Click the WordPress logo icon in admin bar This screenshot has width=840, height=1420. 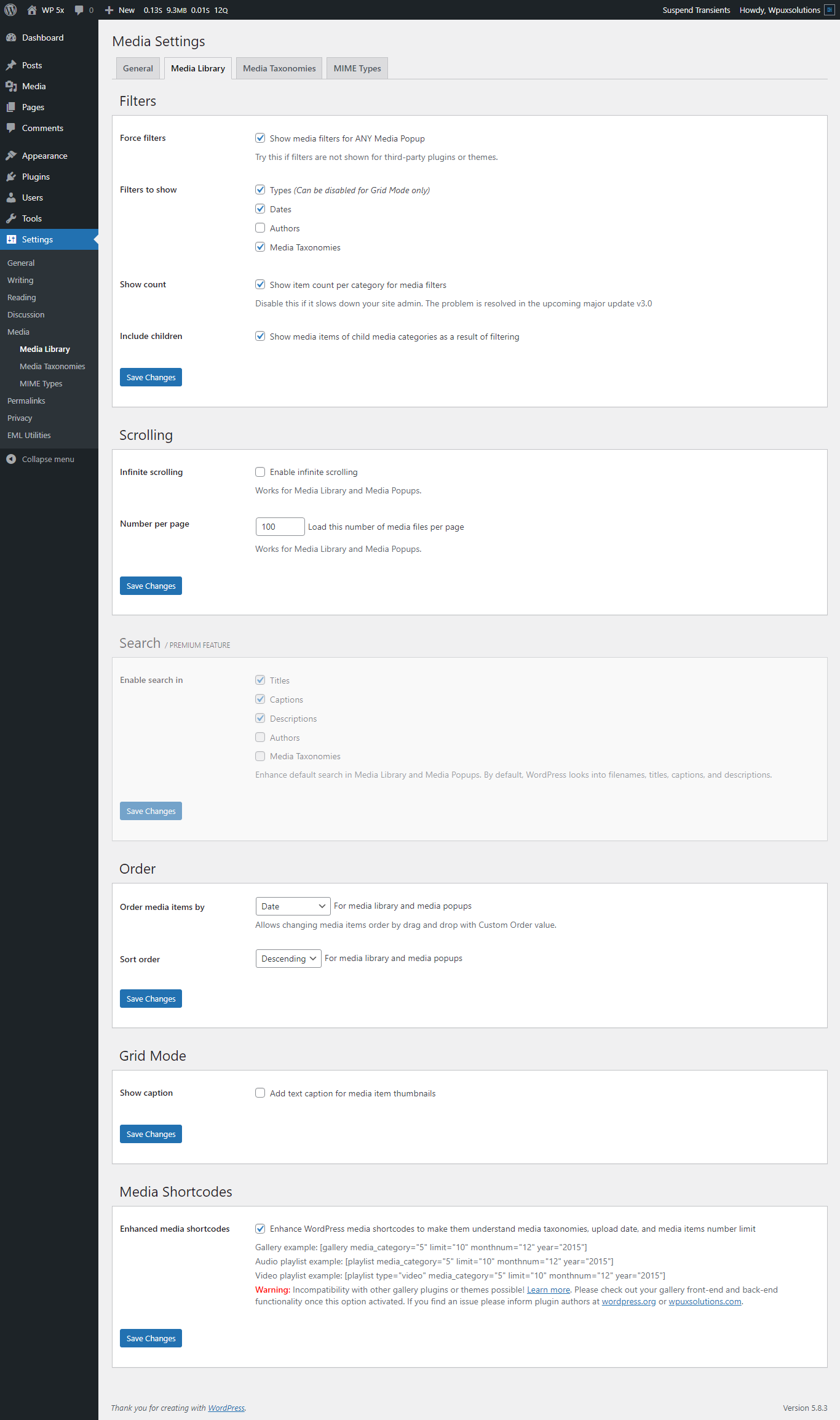[x=10, y=10]
